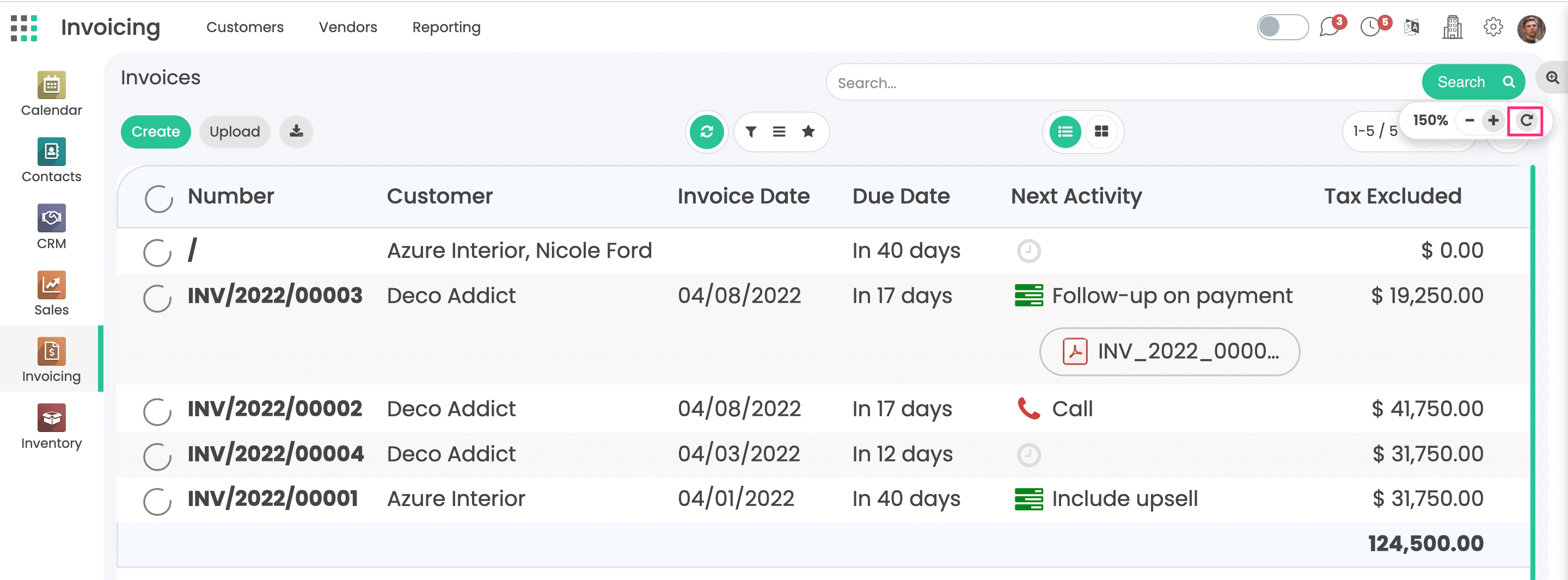Expand the Group By options
Viewport: 1568px width, 580px height.
[x=779, y=132]
